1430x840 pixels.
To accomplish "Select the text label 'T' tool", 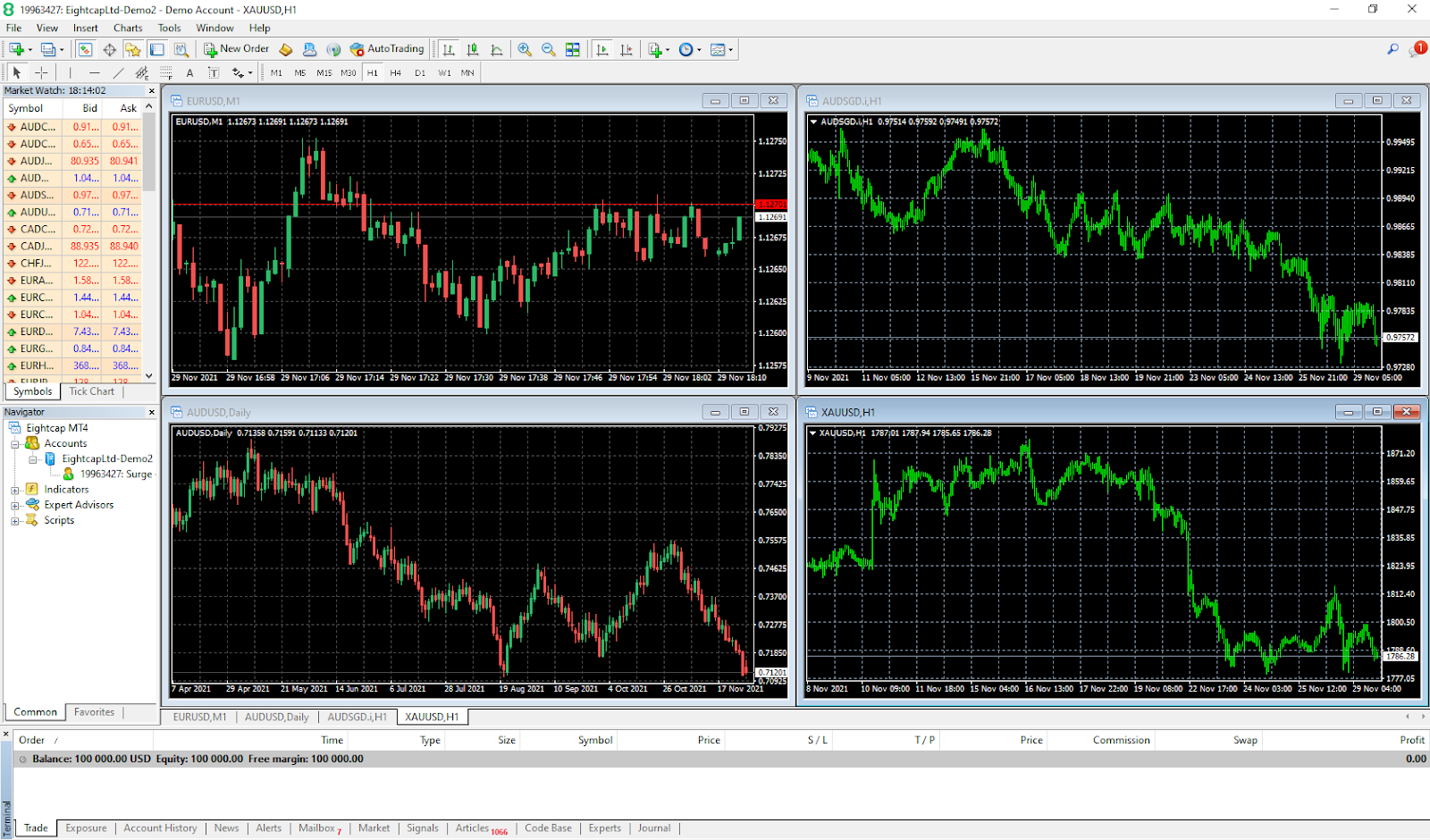I will pos(214,72).
